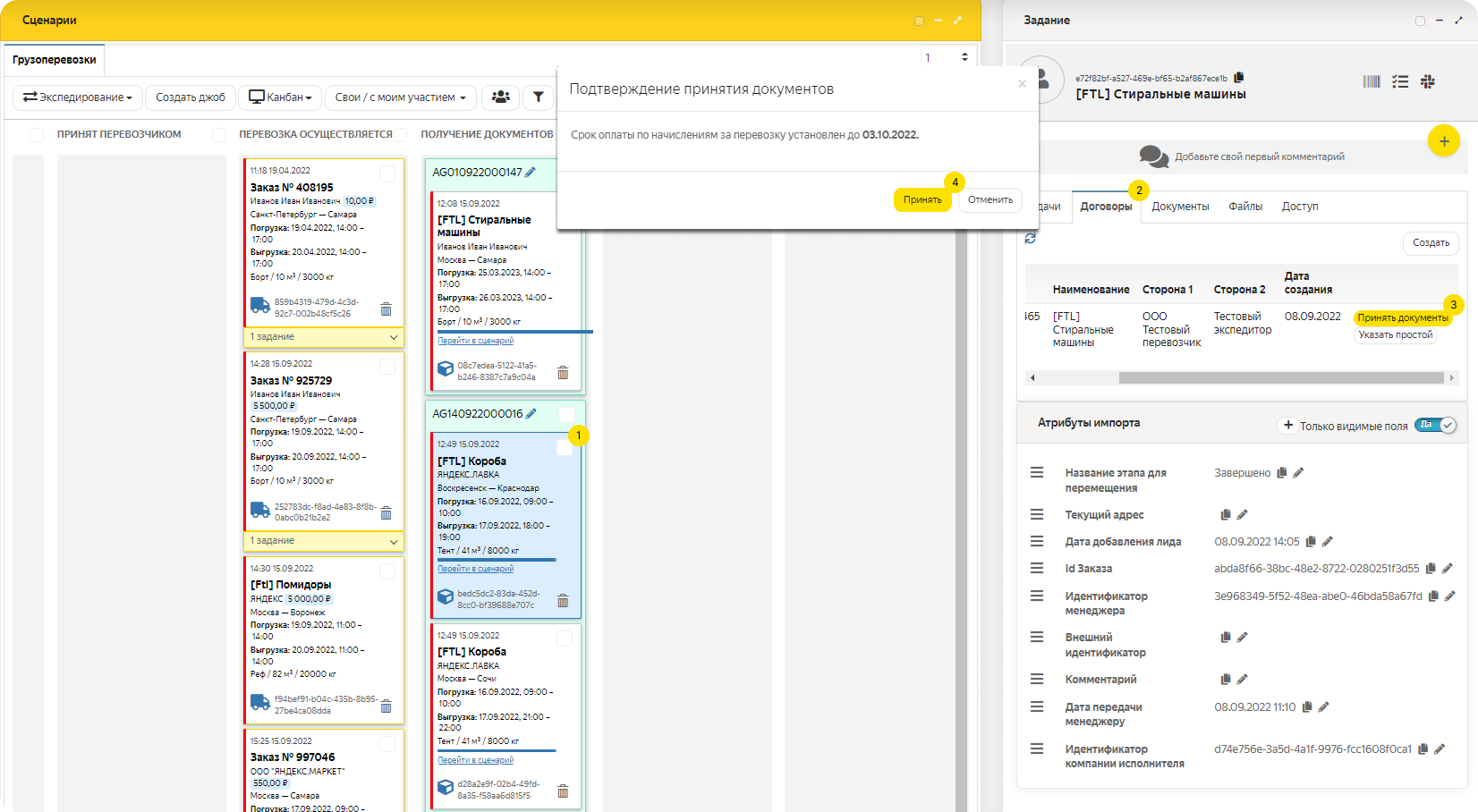Open the checklist icon in task header
The height and width of the screenshot is (812, 1478).
[1400, 81]
